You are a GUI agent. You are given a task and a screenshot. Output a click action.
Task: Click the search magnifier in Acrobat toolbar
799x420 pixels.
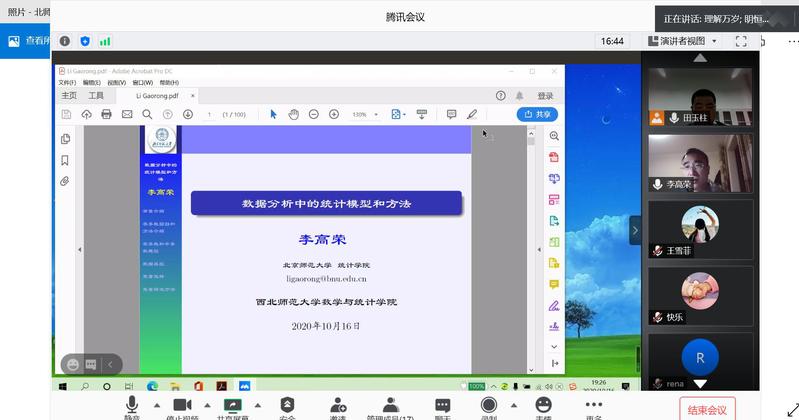coord(148,115)
